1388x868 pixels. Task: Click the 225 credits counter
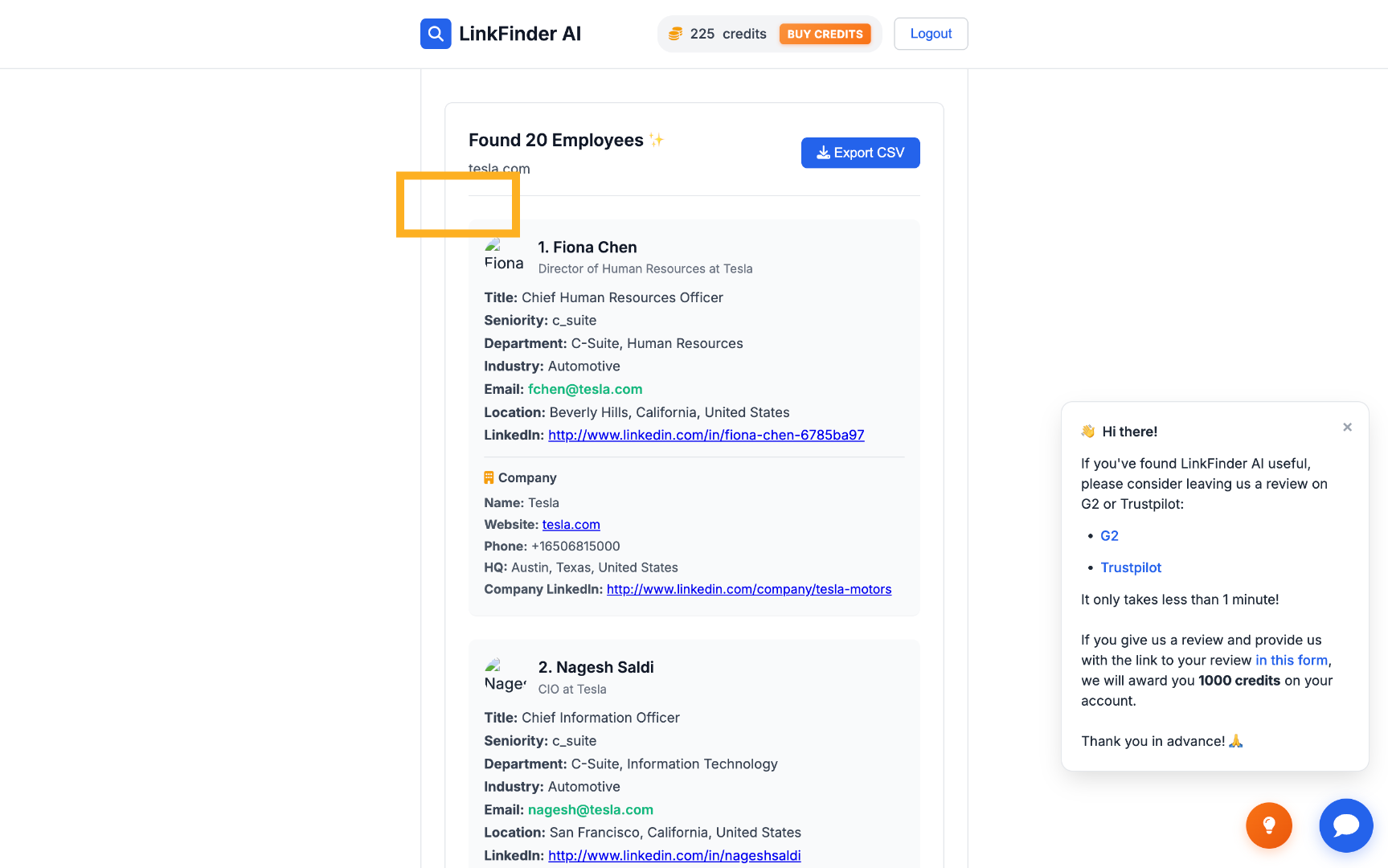click(728, 34)
